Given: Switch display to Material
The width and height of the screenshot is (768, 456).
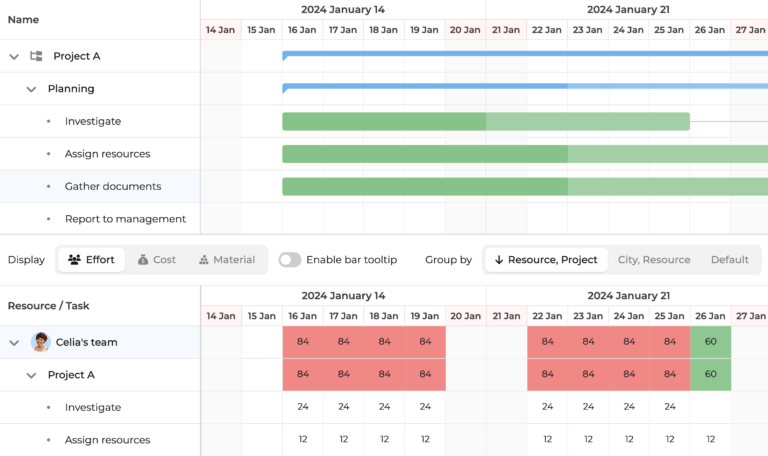Looking at the screenshot, I should 226,260.
